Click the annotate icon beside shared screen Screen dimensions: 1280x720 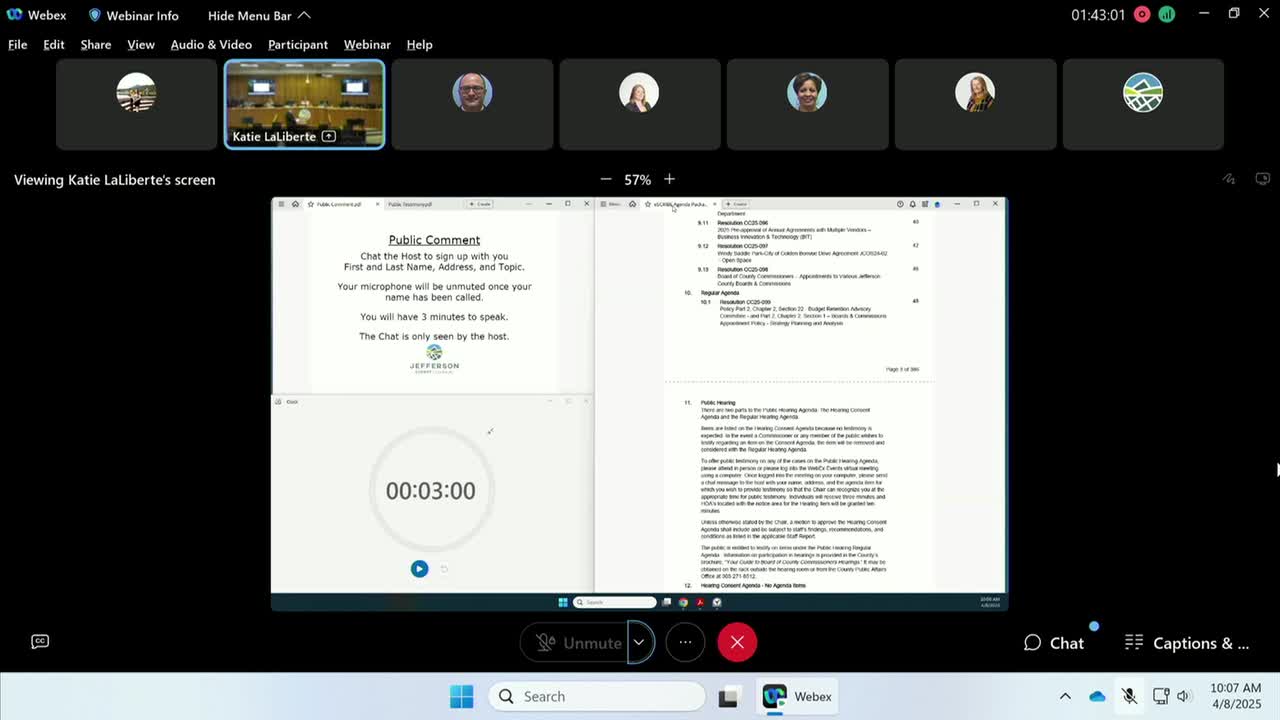point(1229,179)
